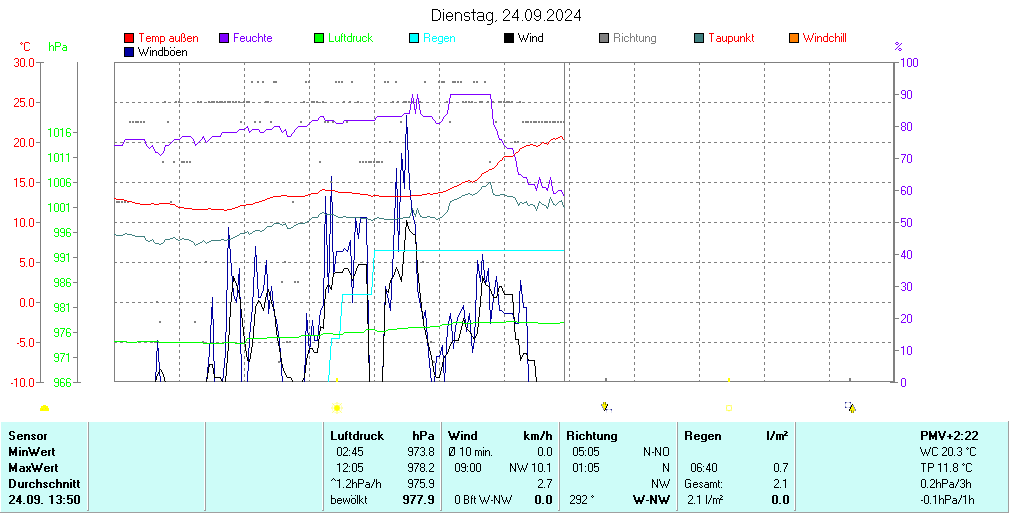
Task: Select the purple Feuchte legend swatch
Action: point(224,38)
